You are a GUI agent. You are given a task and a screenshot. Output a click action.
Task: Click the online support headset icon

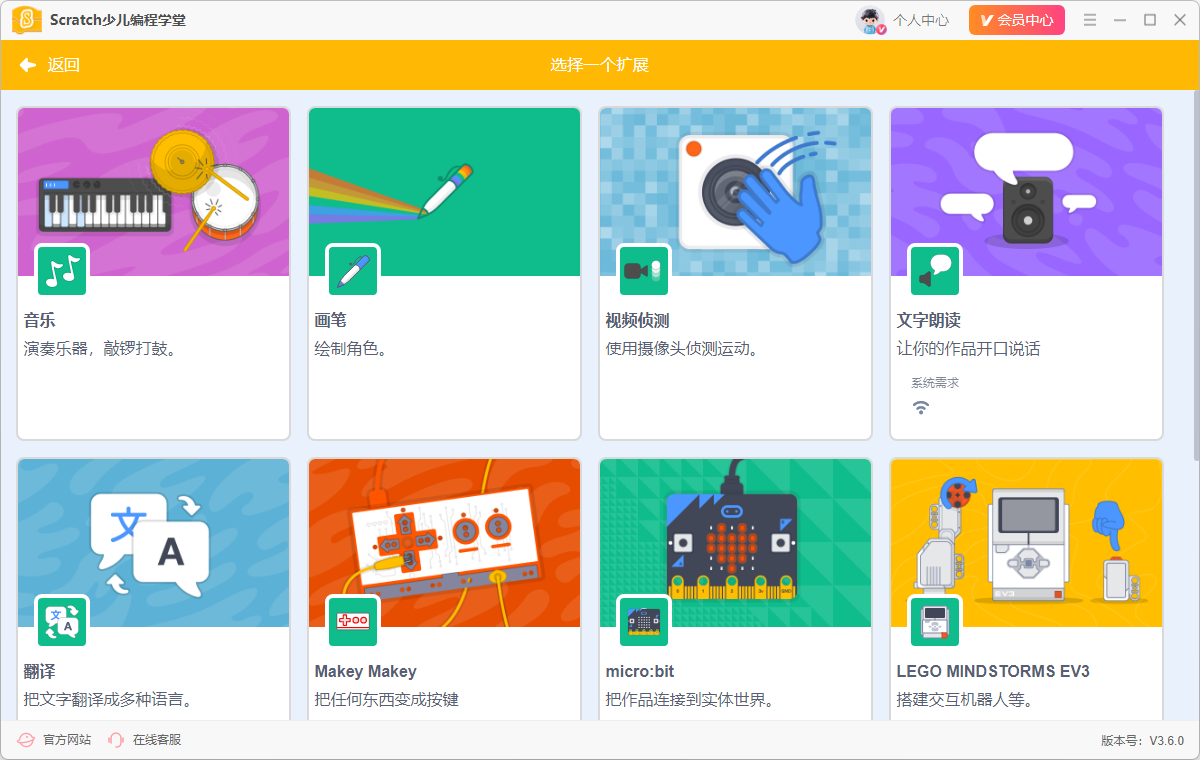tap(116, 740)
